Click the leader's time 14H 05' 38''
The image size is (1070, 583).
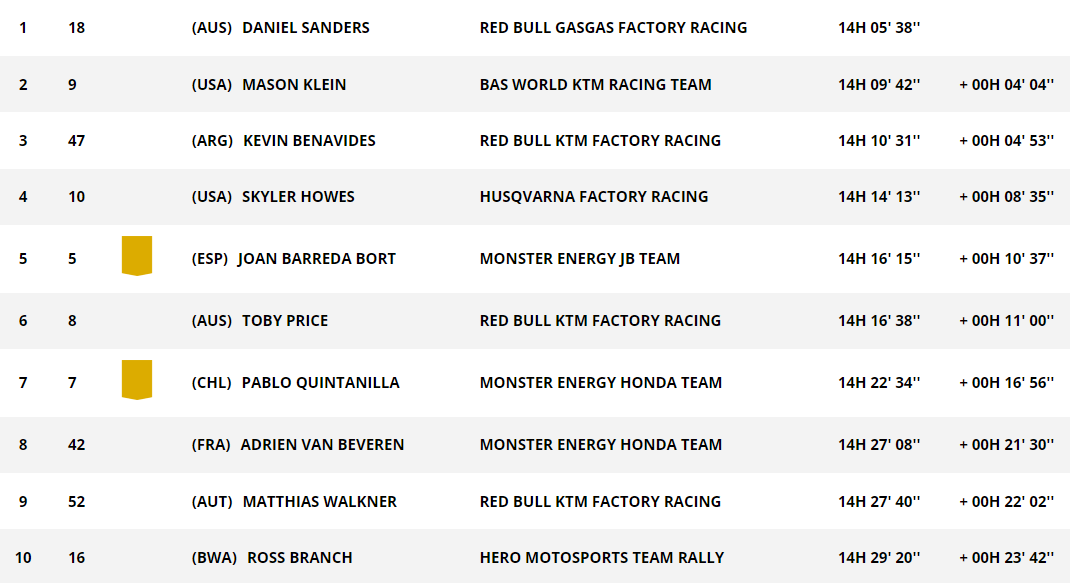point(879,28)
